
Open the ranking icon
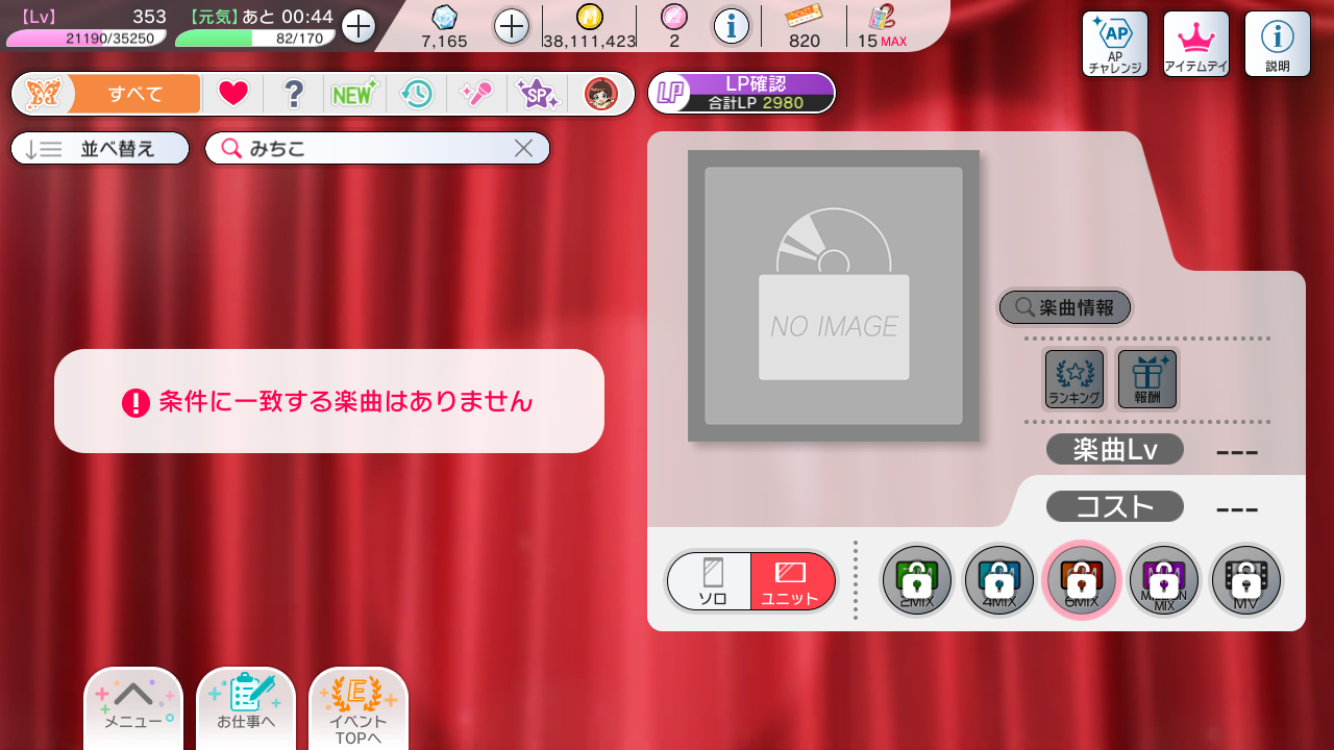[x=1074, y=379]
